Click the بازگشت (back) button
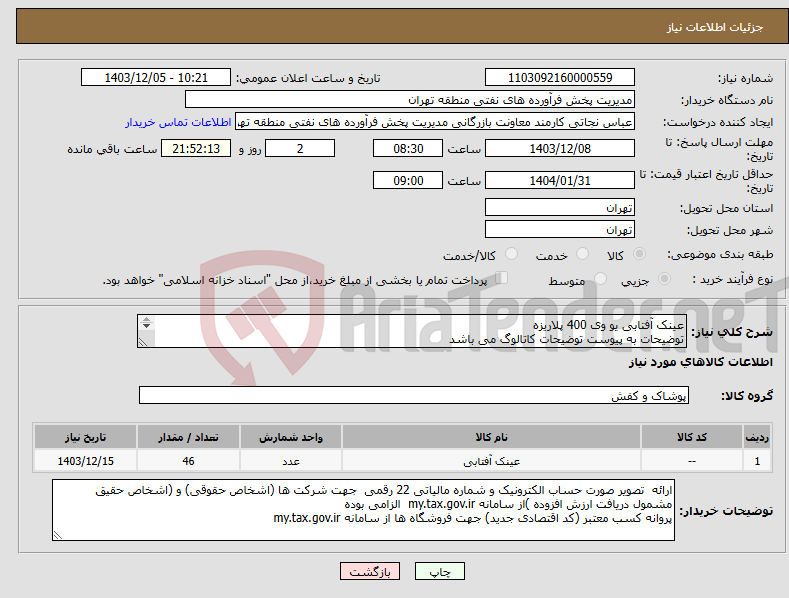789x598 pixels. 370,571
